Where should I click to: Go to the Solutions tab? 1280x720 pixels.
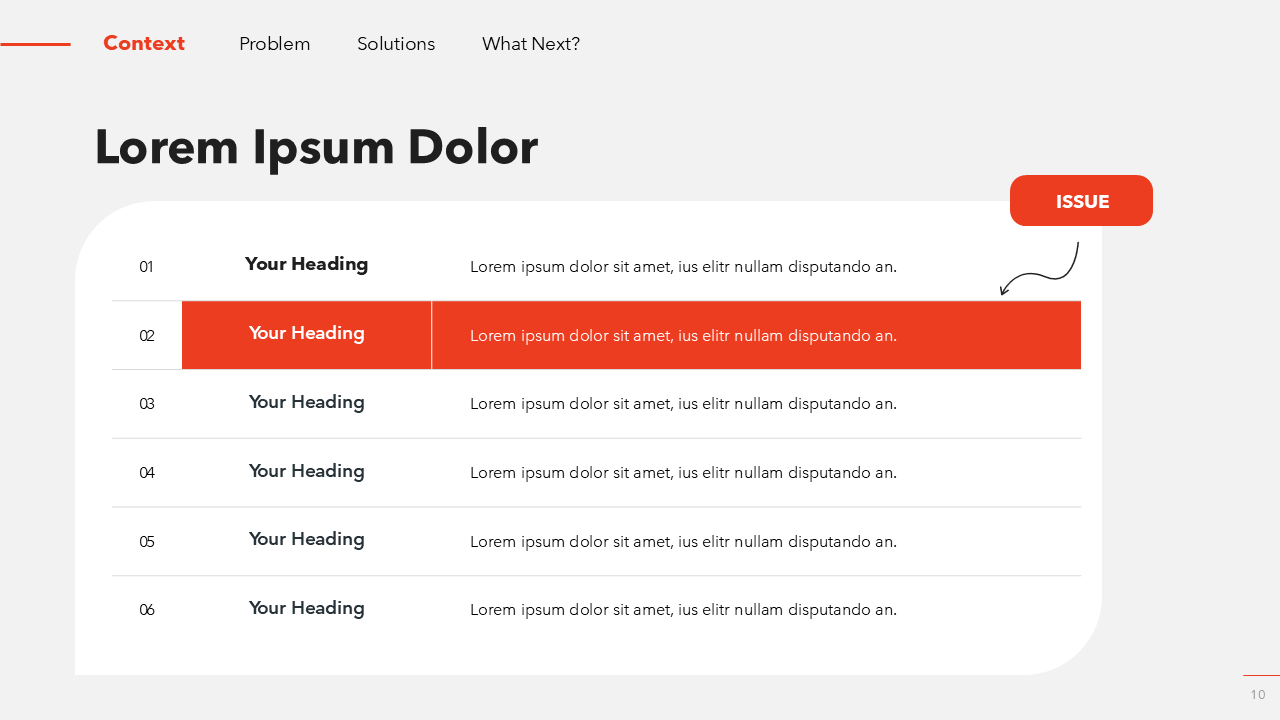click(396, 44)
